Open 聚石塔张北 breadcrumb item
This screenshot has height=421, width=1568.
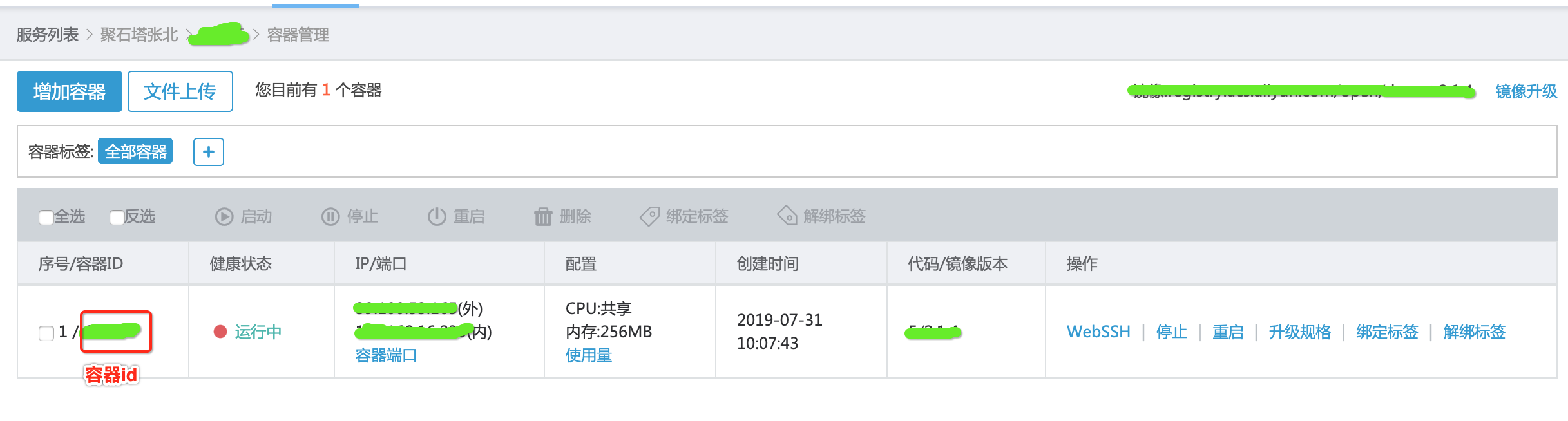[139, 35]
